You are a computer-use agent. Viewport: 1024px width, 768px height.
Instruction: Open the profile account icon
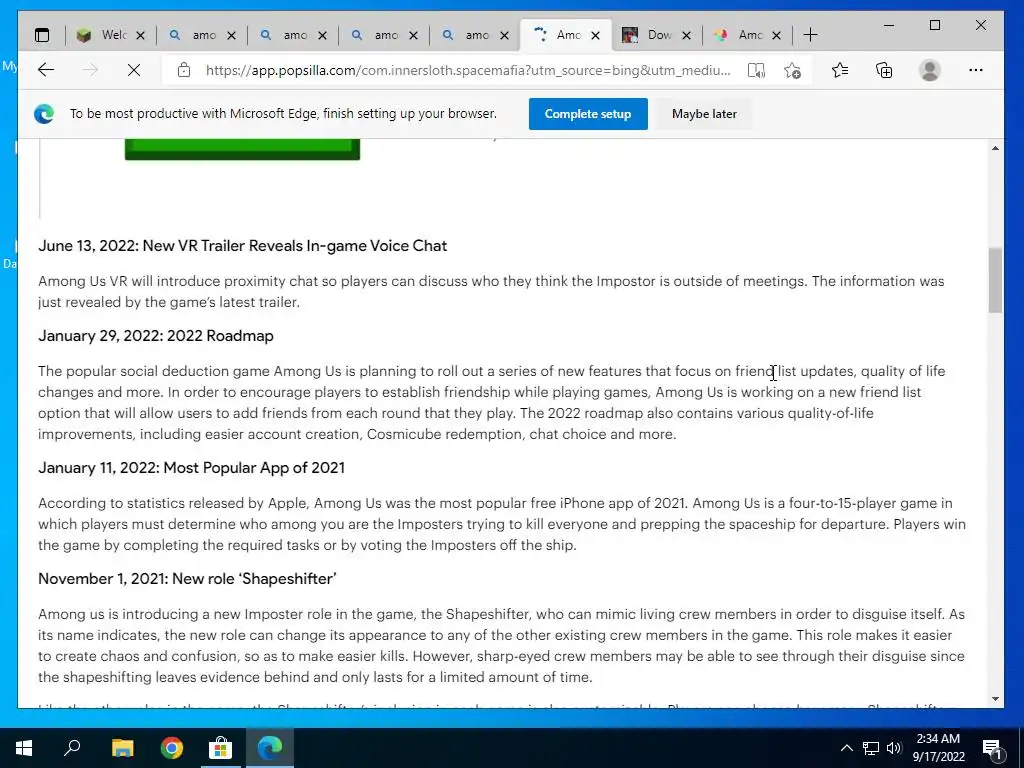(929, 70)
